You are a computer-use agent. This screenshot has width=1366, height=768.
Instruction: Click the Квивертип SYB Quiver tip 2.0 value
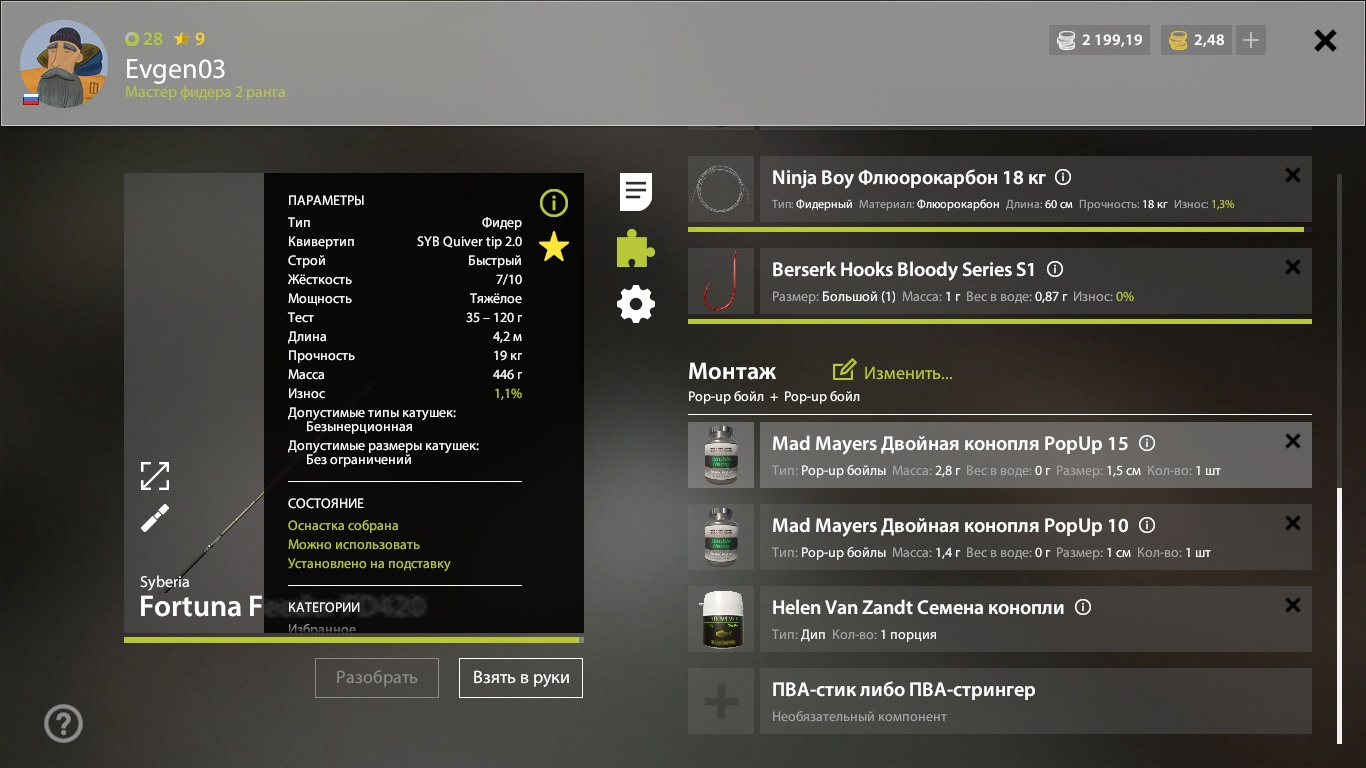point(469,242)
